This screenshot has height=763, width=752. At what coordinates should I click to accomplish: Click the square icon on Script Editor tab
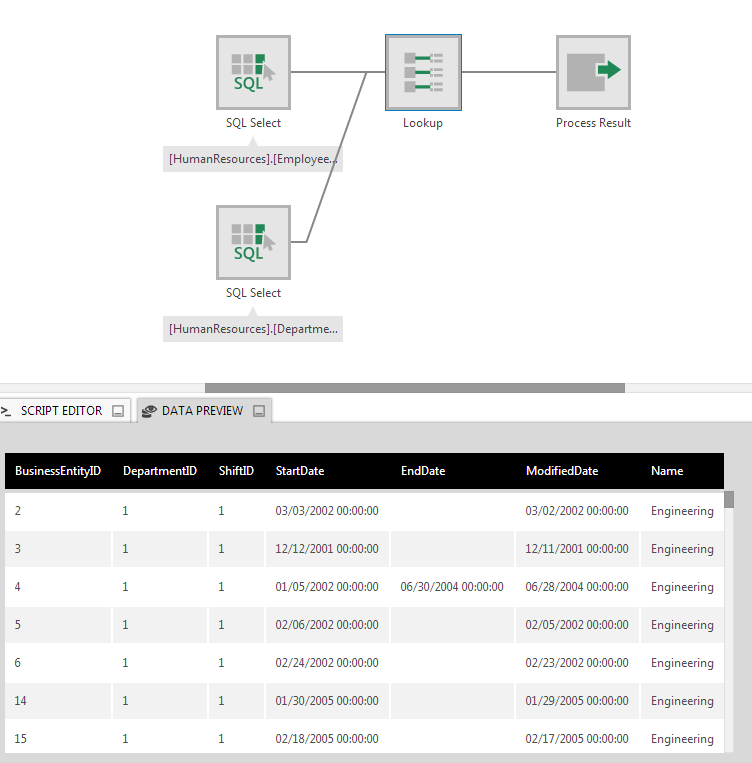pos(118,411)
